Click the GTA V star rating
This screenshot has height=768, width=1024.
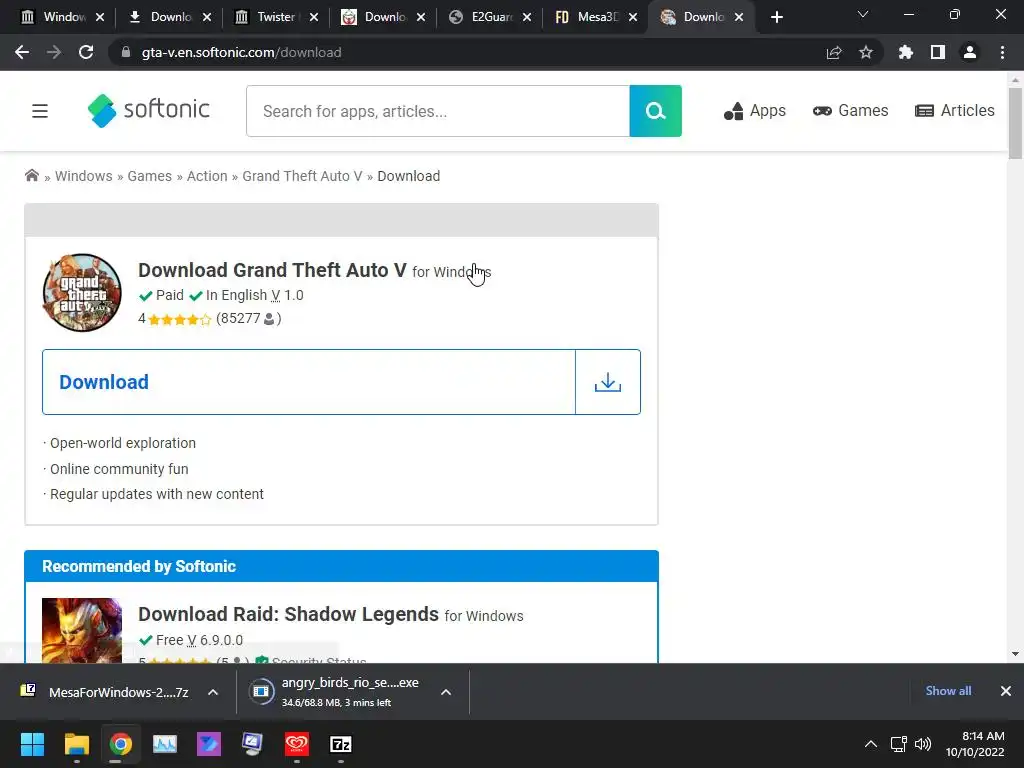click(x=179, y=319)
